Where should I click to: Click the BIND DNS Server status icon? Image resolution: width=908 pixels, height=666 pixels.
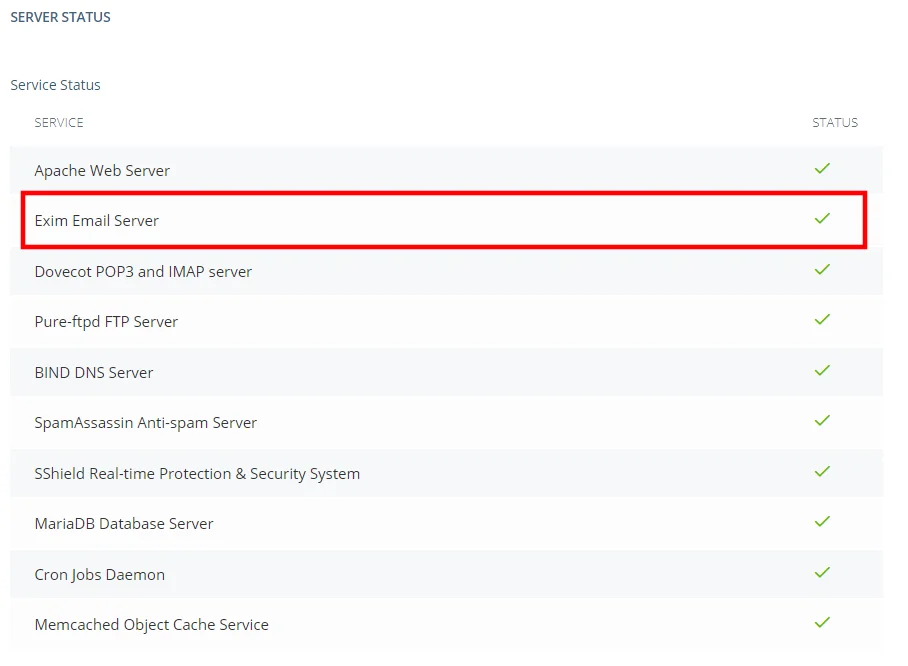pyautogui.click(x=822, y=370)
